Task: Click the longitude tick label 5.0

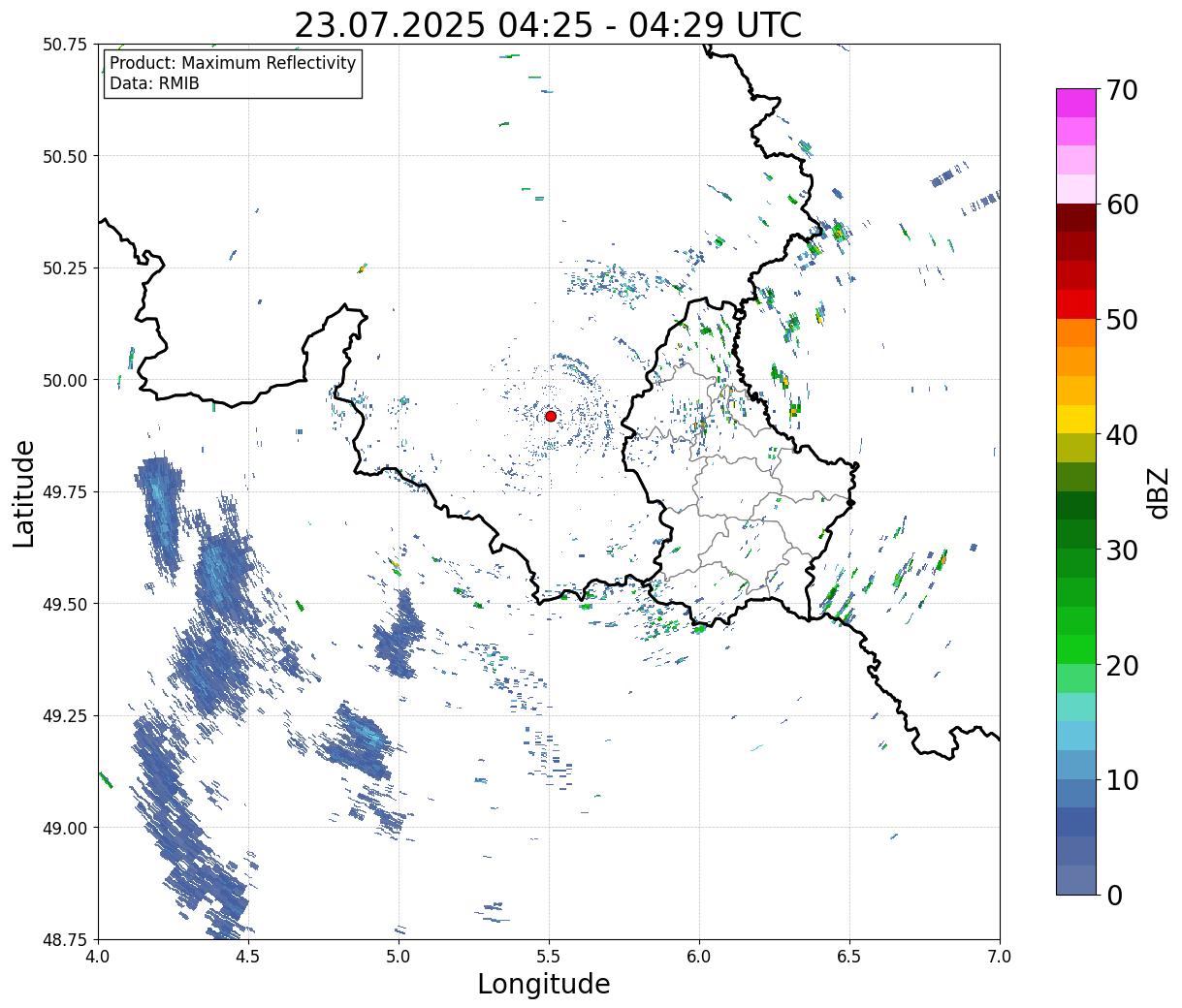Action: click(x=399, y=957)
